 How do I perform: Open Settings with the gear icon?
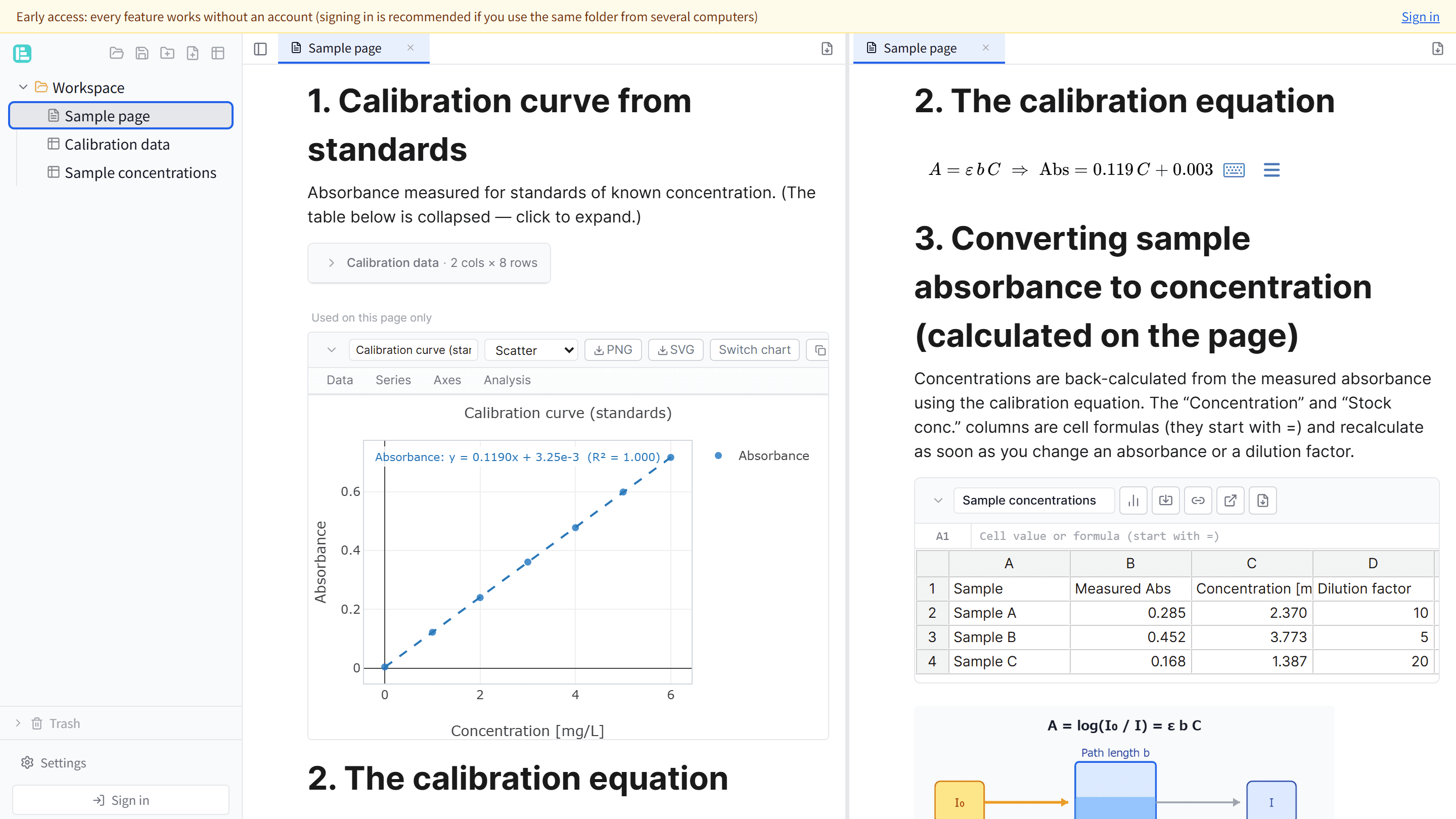pos(27,762)
